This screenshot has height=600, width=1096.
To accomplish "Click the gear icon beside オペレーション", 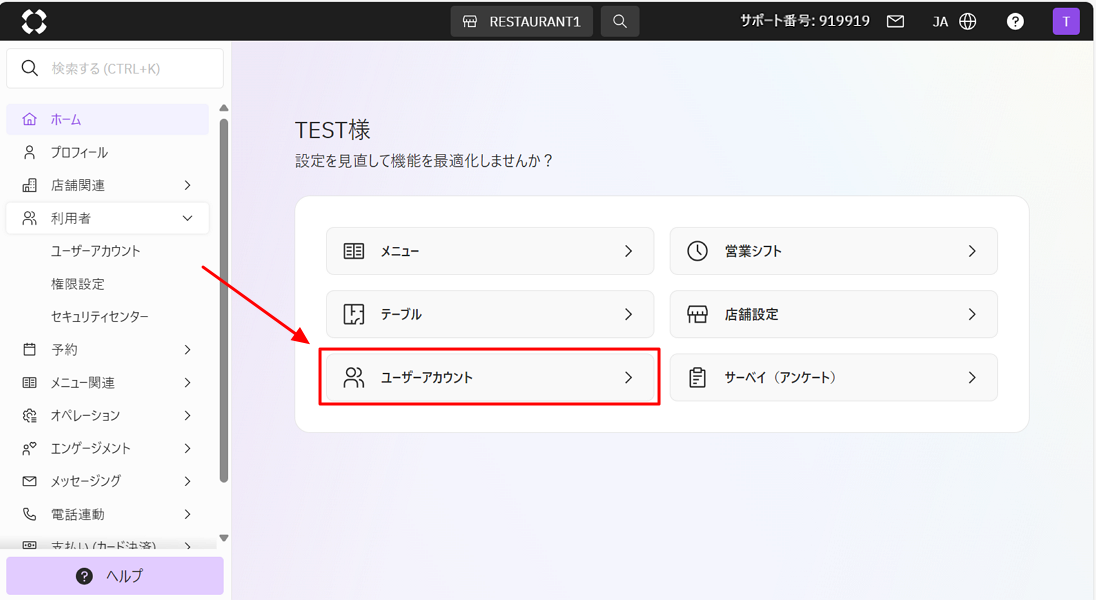I will 29,415.
